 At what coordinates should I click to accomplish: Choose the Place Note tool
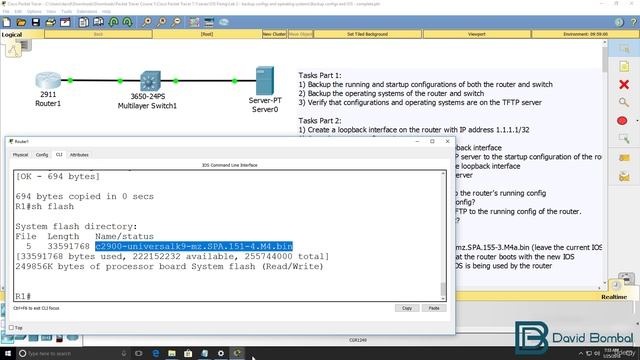click(624, 67)
